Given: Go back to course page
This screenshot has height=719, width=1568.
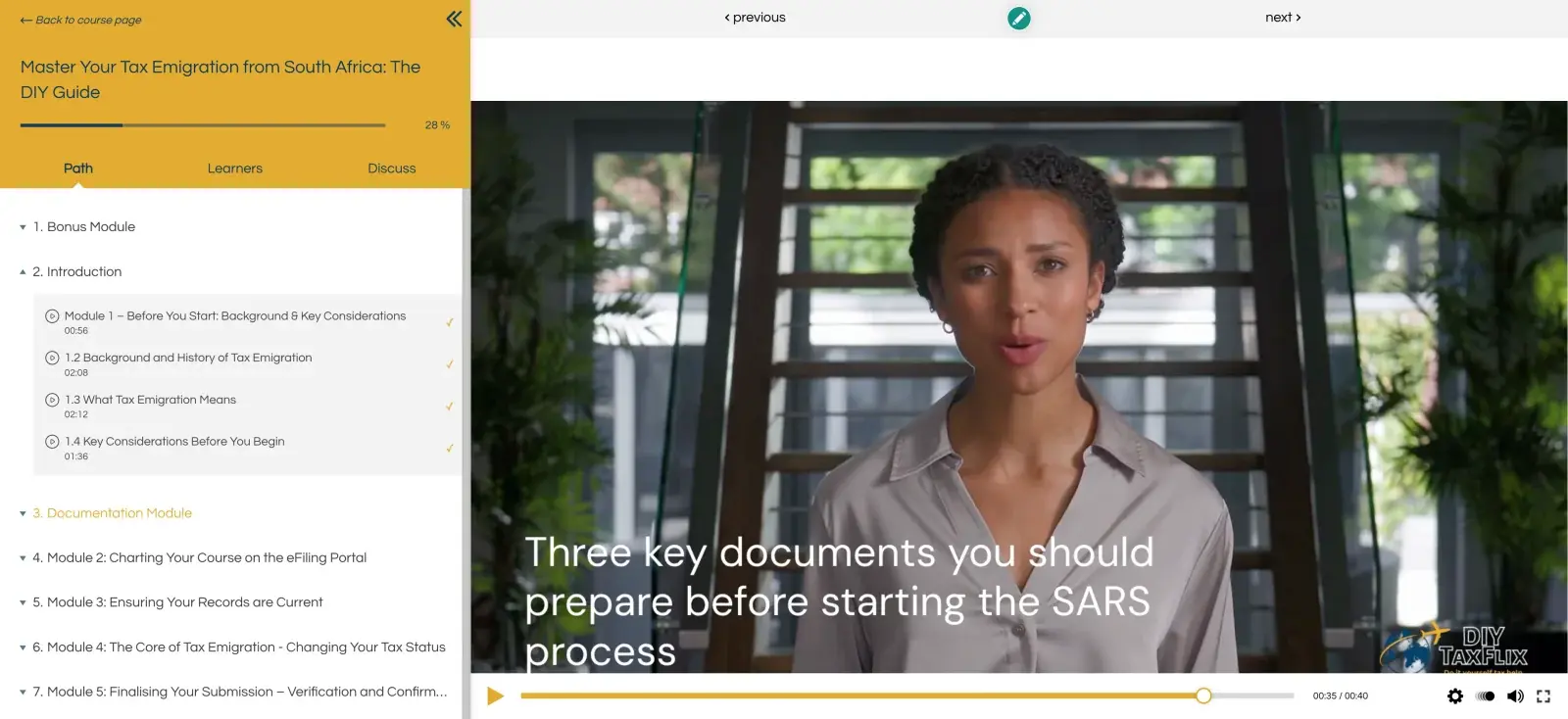Looking at the screenshot, I should (81, 20).
